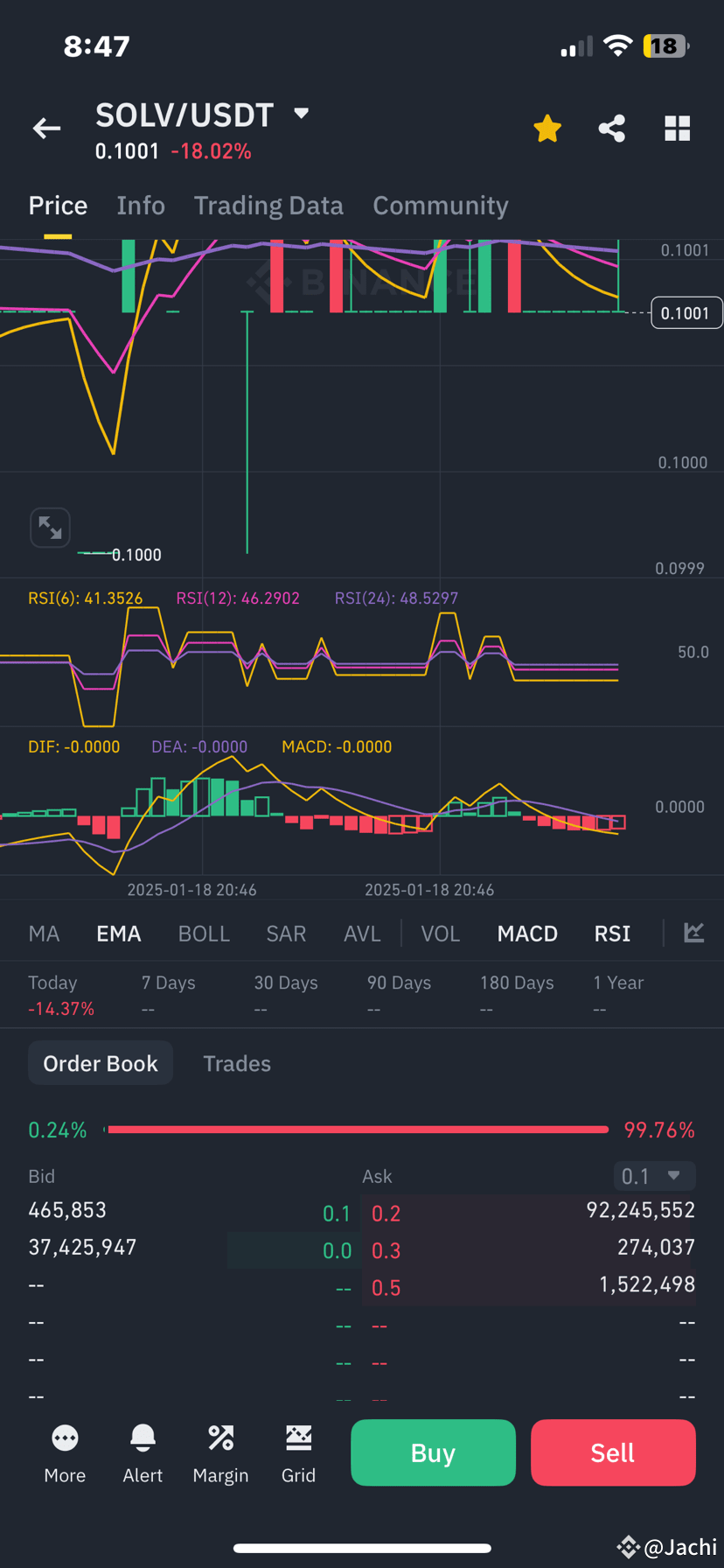The width and height of the screenshot is (724, 1568).
Task: Tap the RSI(6): 41.3526 label
Action: coord(85,598)
